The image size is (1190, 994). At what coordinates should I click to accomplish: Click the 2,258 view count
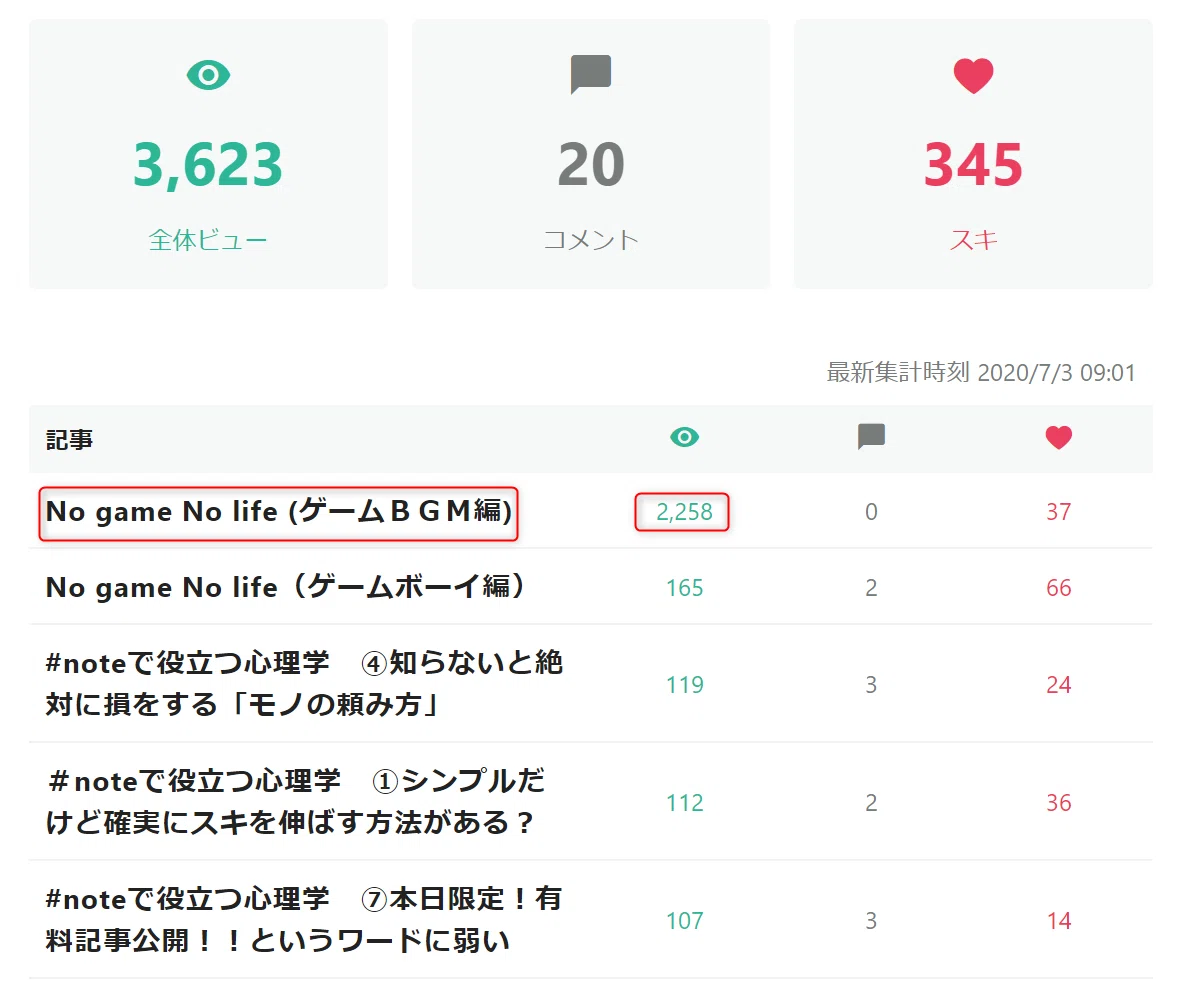pyautogui.click(x=685, y=512)
